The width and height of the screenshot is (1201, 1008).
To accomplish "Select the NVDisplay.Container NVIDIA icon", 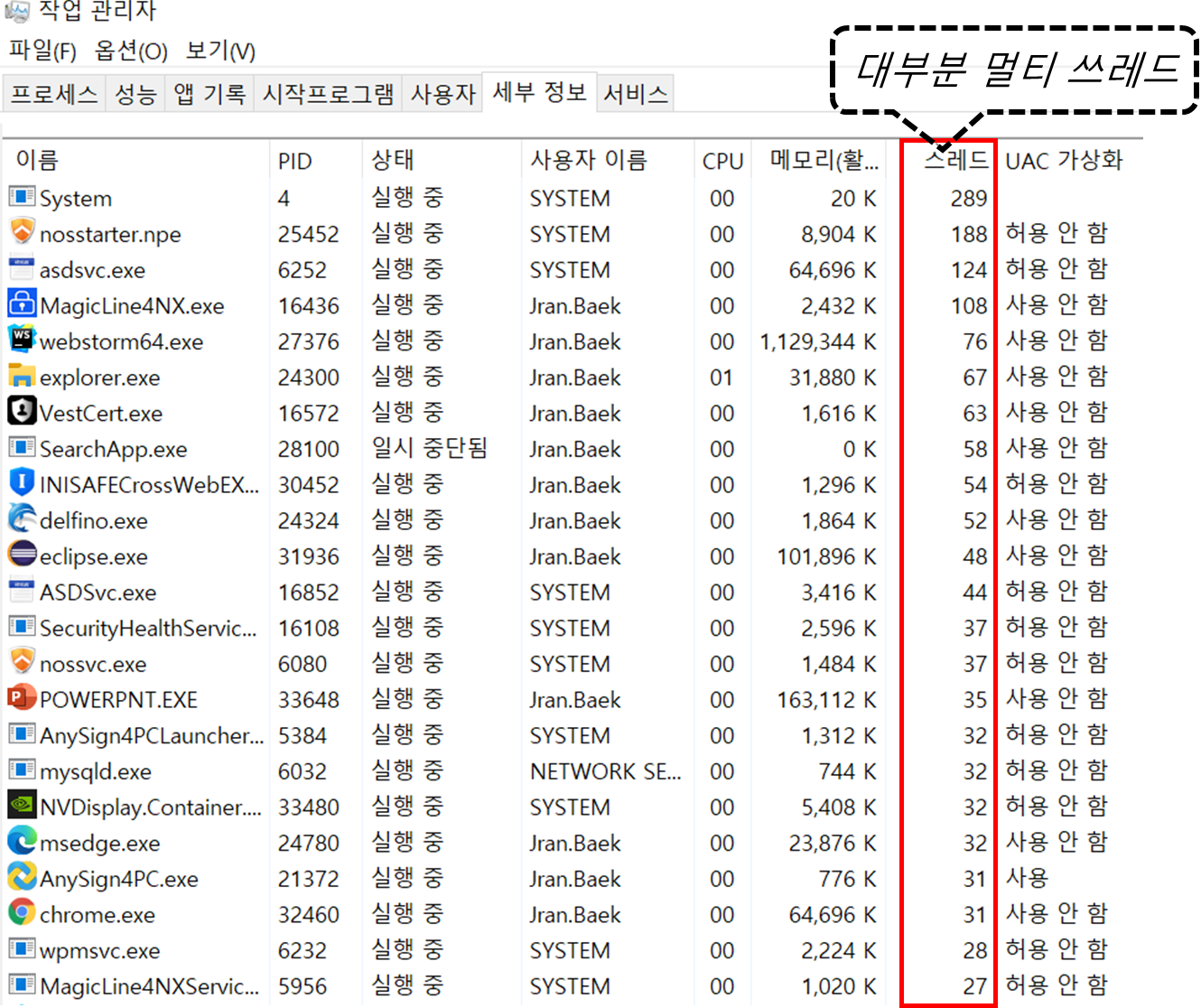I will click(22, 805).
